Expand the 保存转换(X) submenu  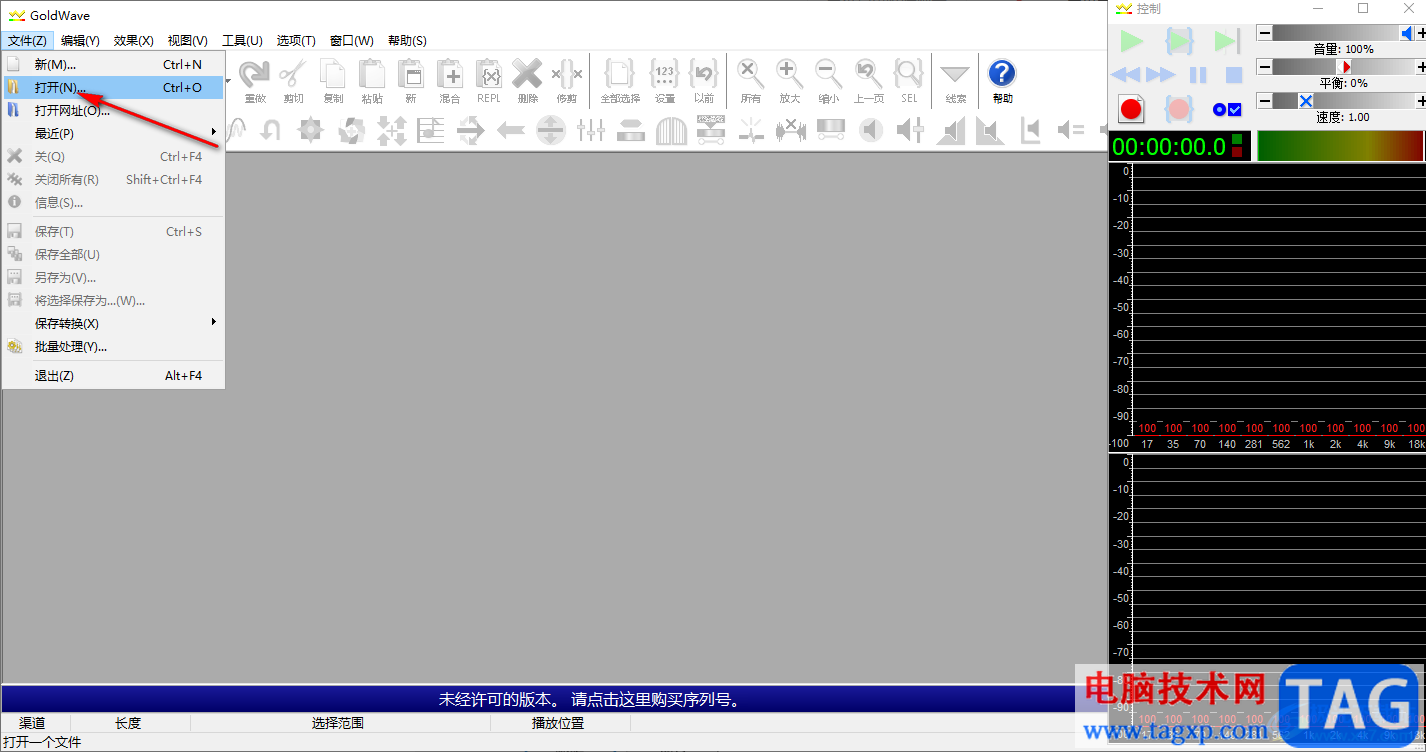pyautogui.click(x=113, y=323)
